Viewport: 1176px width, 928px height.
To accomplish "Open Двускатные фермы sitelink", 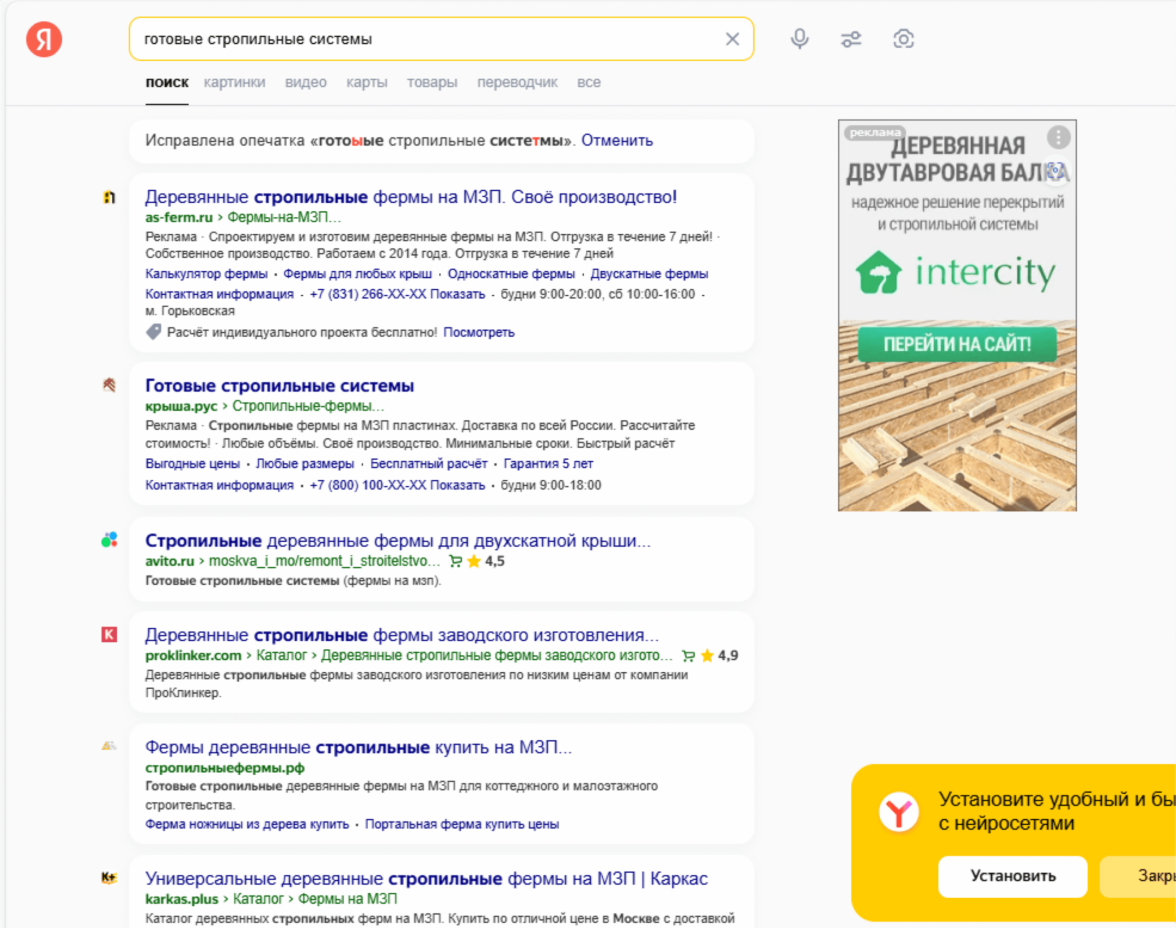I will click(650, 274).
